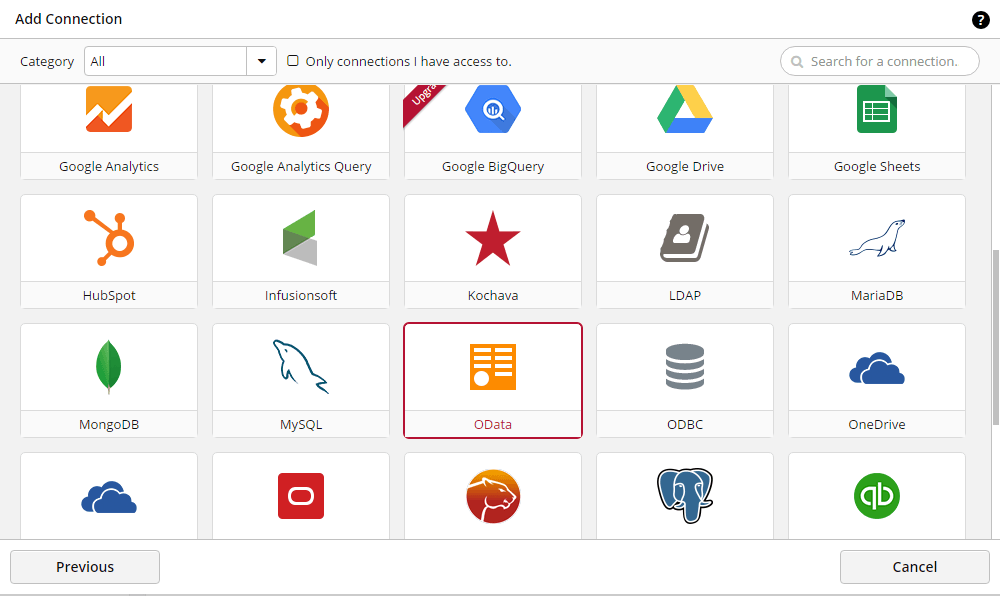
Task: Click the OData label text
Action: (x=493, y=424)
